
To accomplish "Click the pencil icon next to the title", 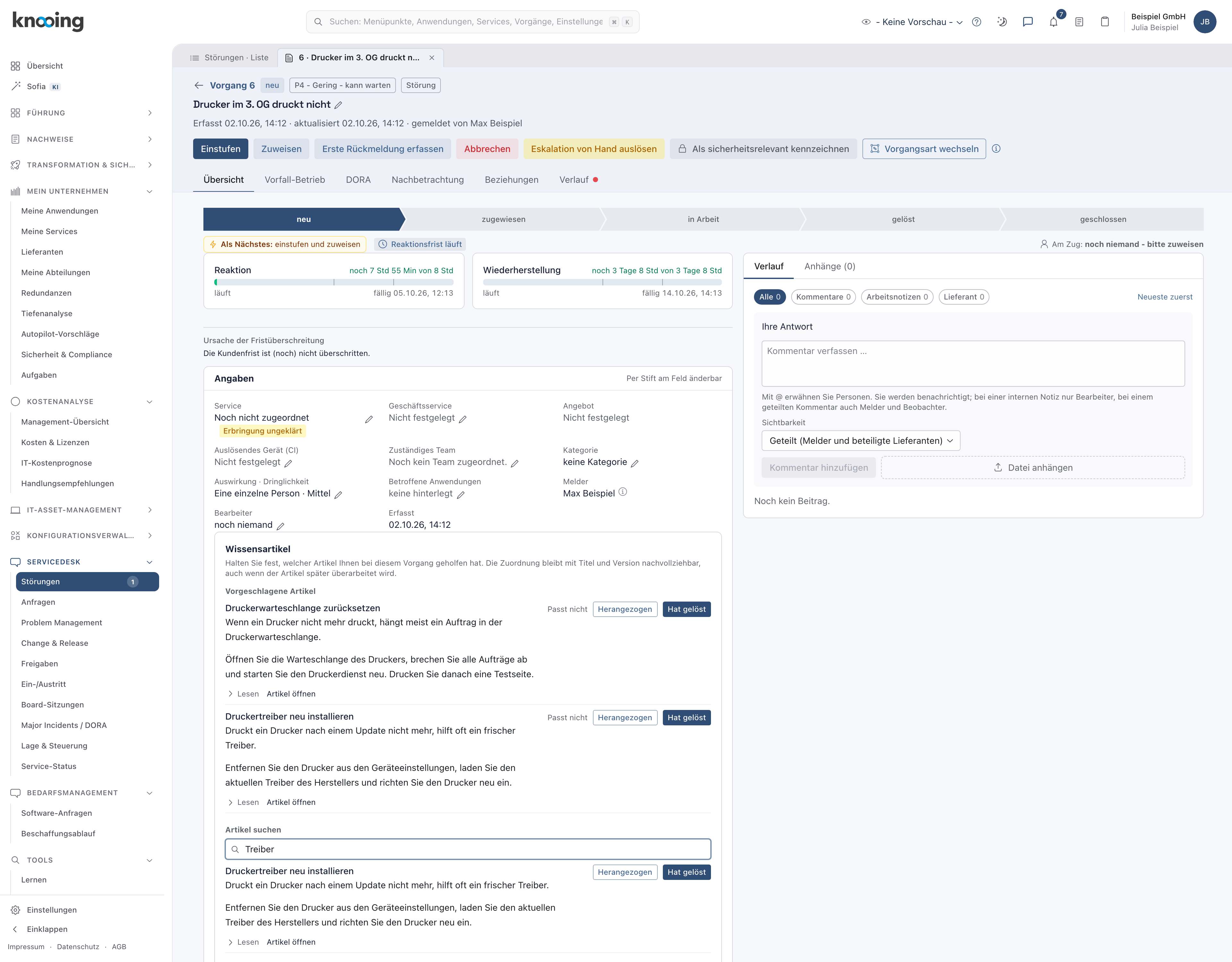I will pos(338,105).
